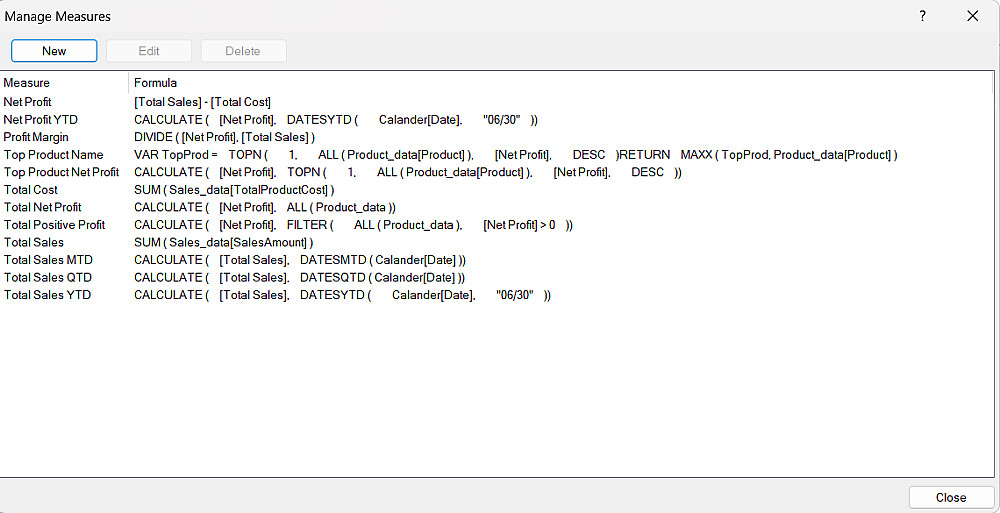Screen dimensions: 1000x513
Task: Close the Manage Measures dialog with X
Action: click(973, 17)
